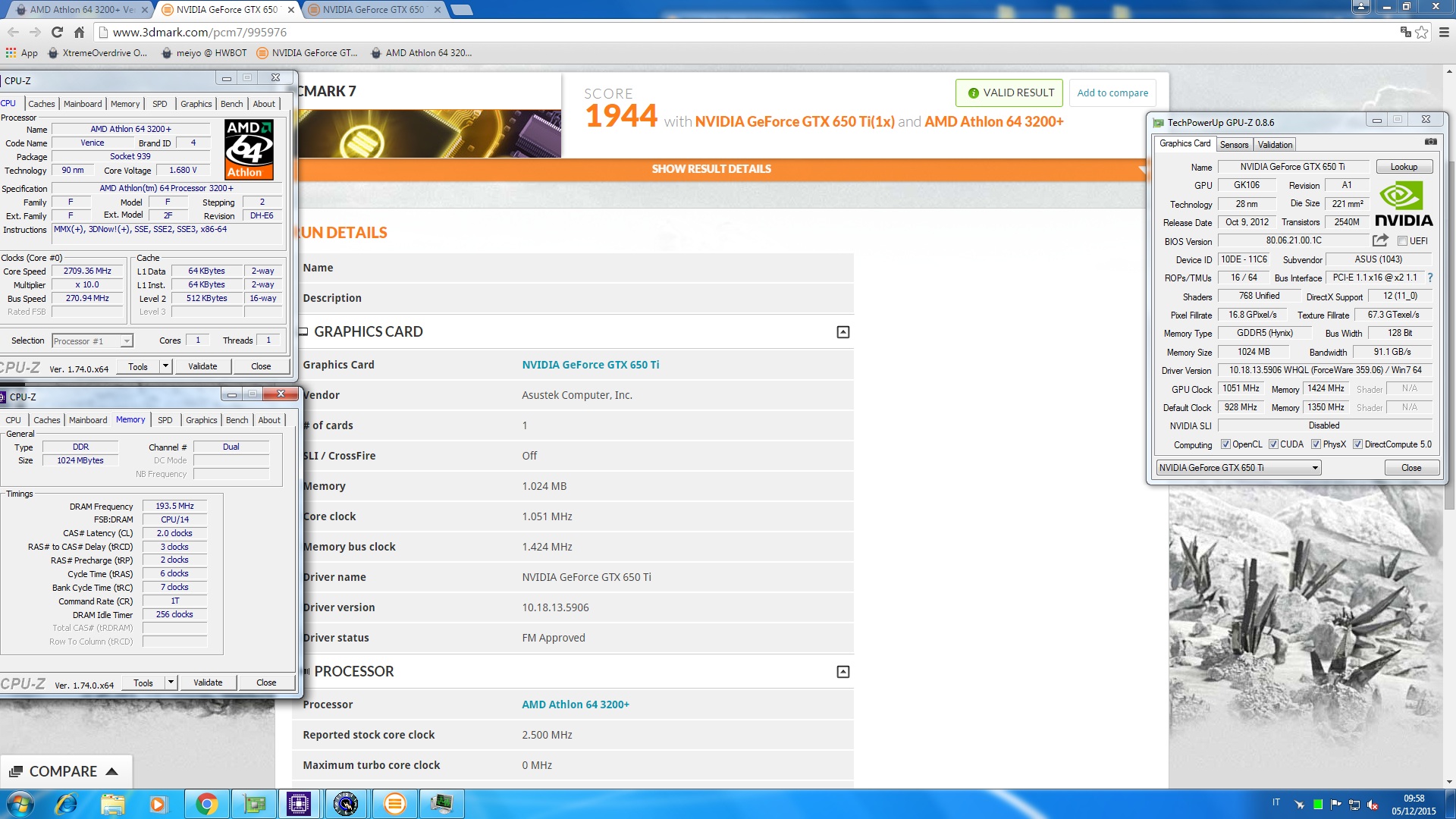Open Graphics tab in bottom CPU-Z window
This screenshot has height=819, width=1456.
click(x=202, y=420)
